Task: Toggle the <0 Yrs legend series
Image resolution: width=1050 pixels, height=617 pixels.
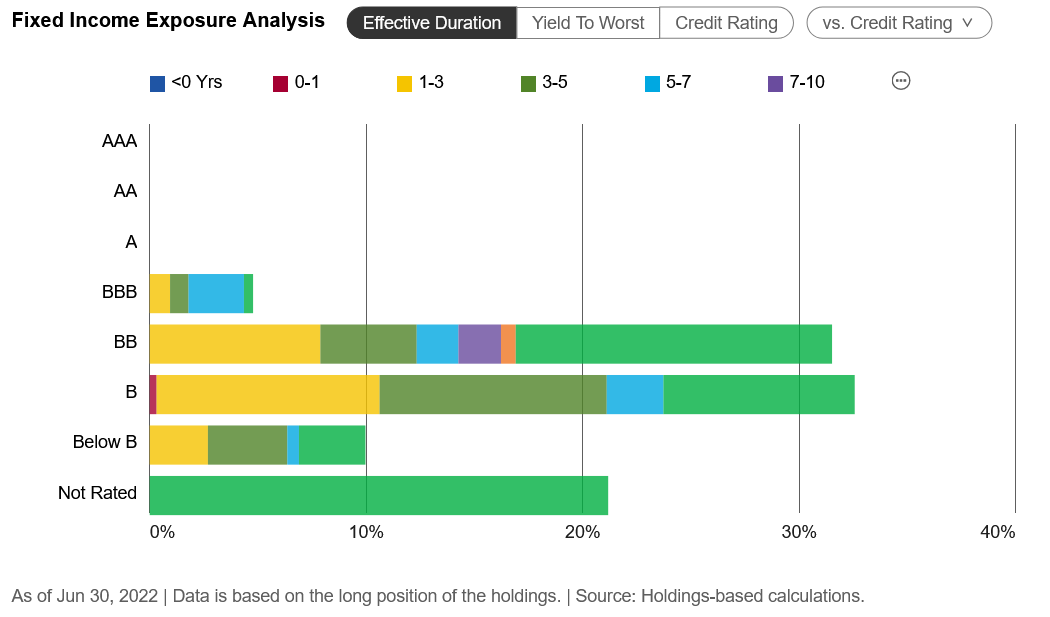Action: coord(186,83)
